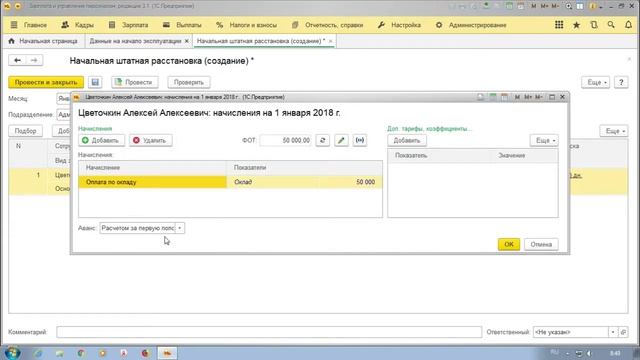Open calculator icon in dialog title bar
The width and height of the screenshot is (640, 360).
pos(493,97)
